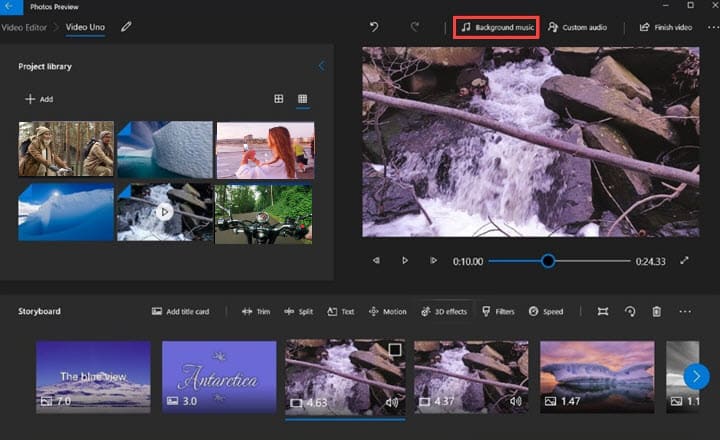Click the preview playback seek slider
The height and width of the screenshot is (440, 720).
[548, 261]
